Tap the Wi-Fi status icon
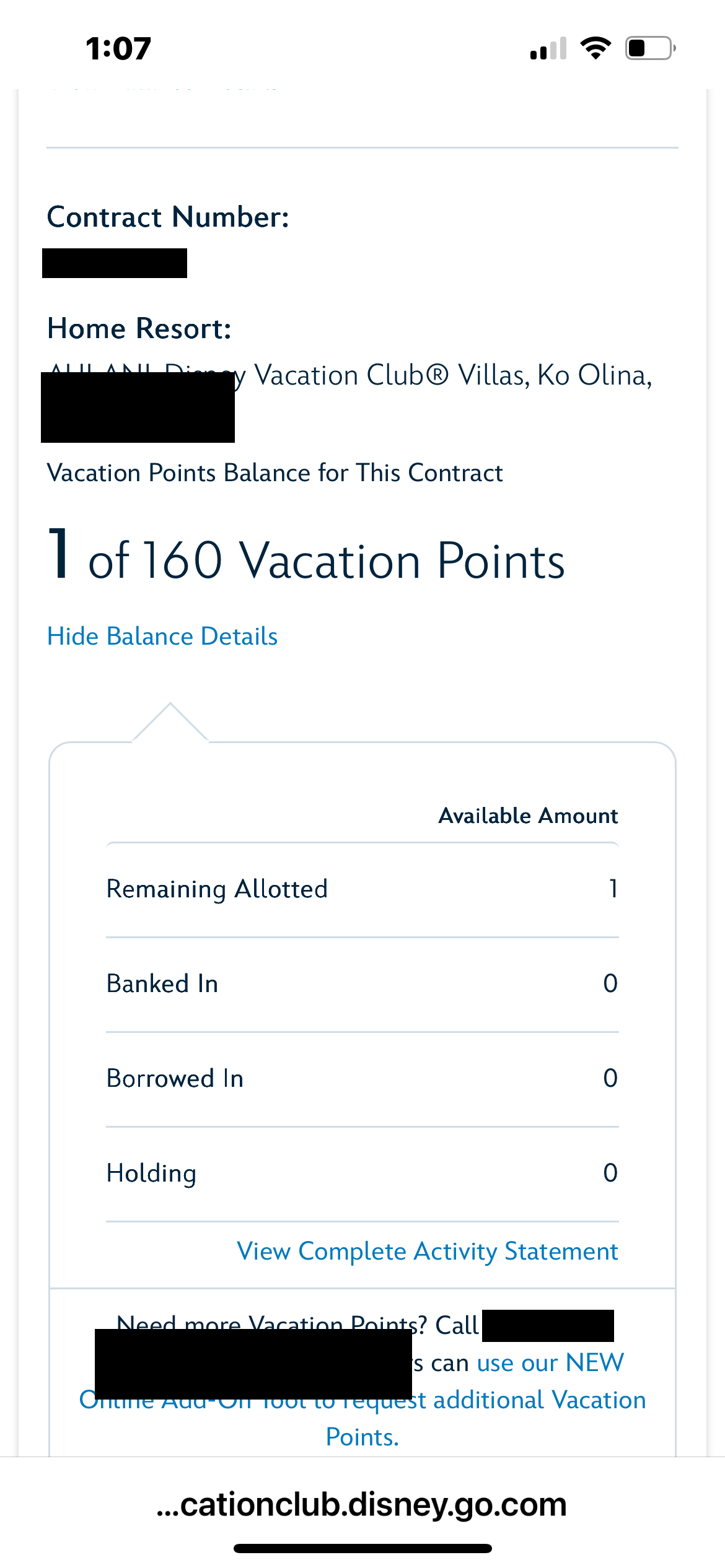The width and height of the screenshot is (725, 1568). click(x=595, y=48)
